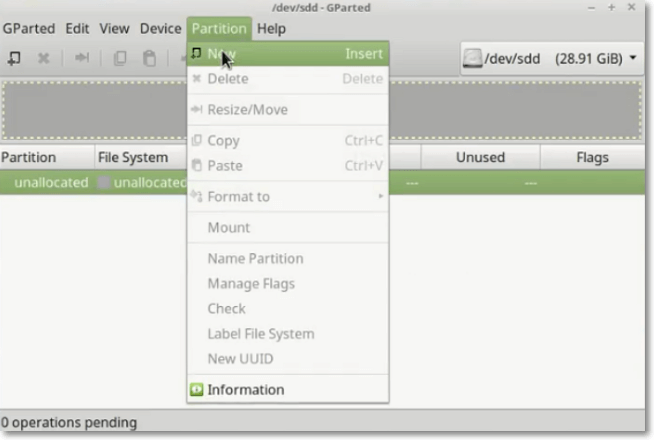Choose New from the Partition menu

(x=288, y=54)
